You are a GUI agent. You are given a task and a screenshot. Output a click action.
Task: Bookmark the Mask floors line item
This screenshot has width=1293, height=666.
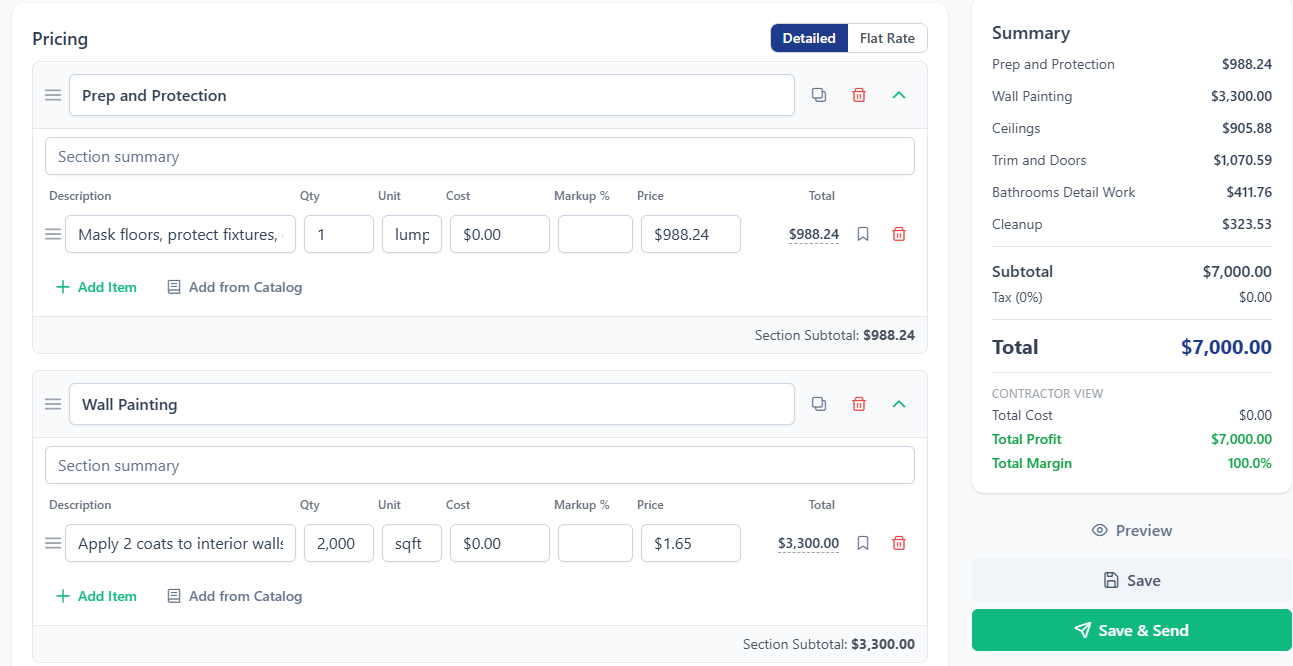point(863,234)
